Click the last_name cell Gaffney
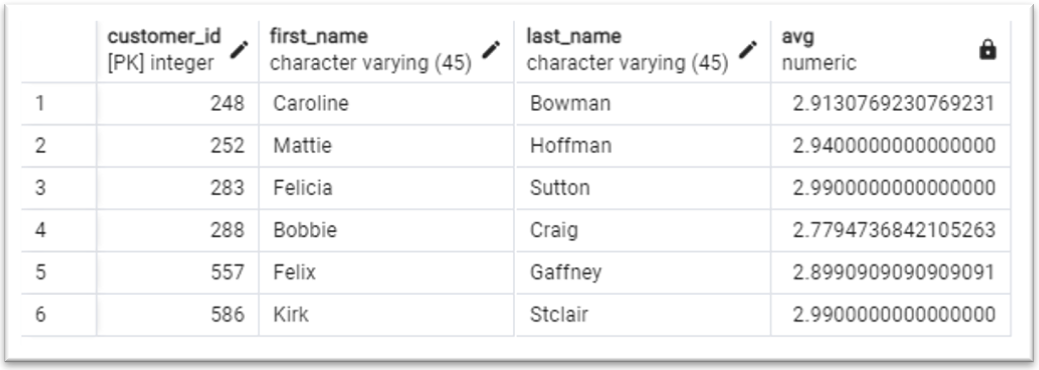1039x370 pixels. coord(643,272)
